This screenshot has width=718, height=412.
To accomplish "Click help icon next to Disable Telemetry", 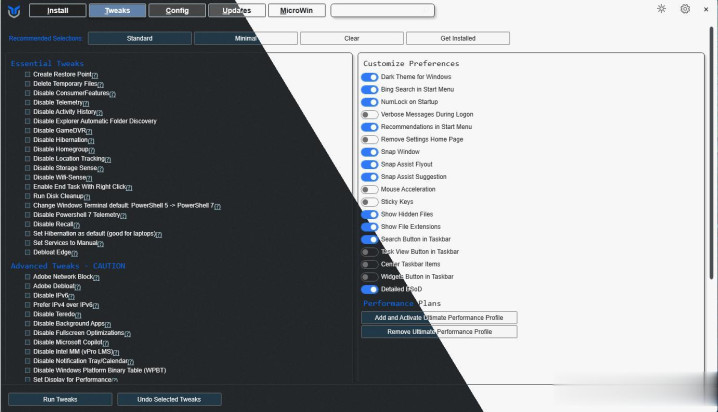I will coord(87,103).
